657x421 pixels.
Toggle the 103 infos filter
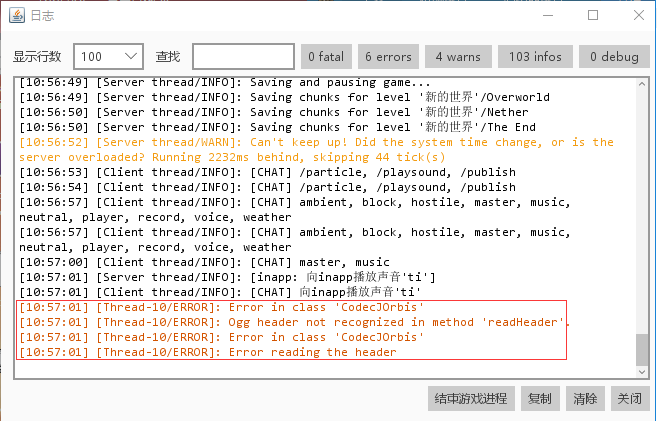coord(535,57)
